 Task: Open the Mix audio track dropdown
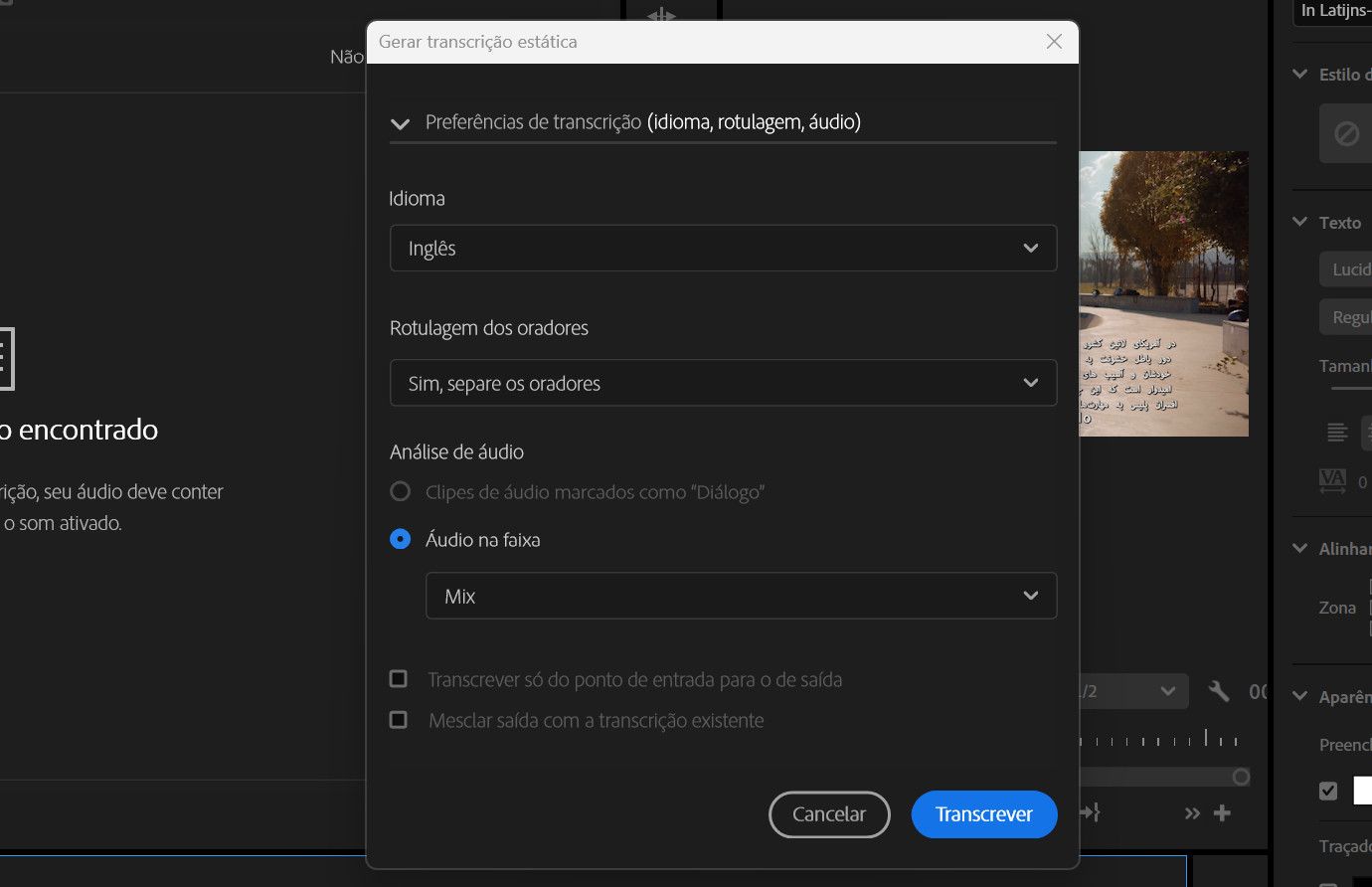point(741,596)
